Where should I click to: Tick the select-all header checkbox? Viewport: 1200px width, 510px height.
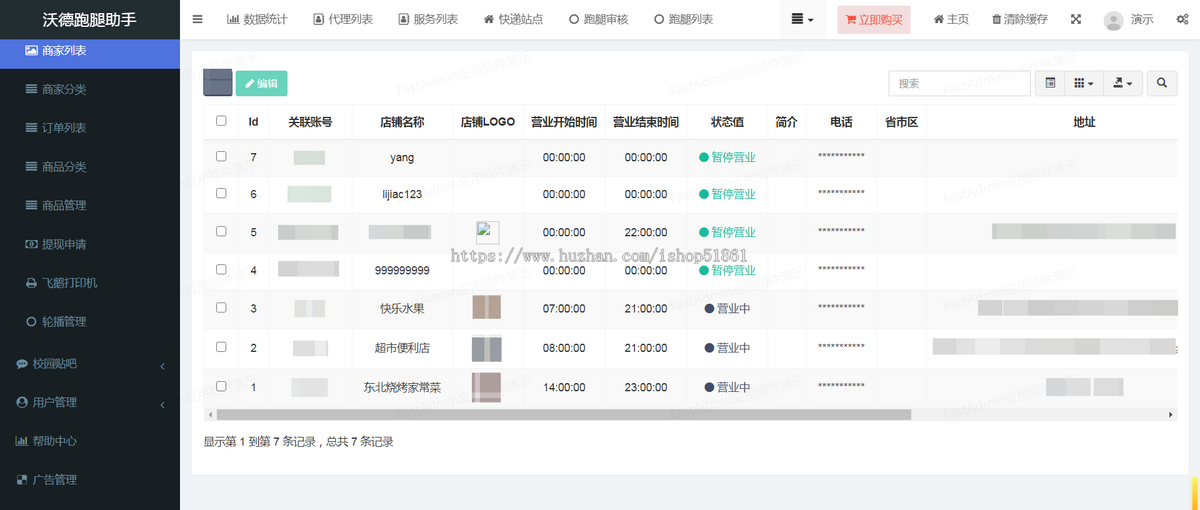click(x=221, y=121)
